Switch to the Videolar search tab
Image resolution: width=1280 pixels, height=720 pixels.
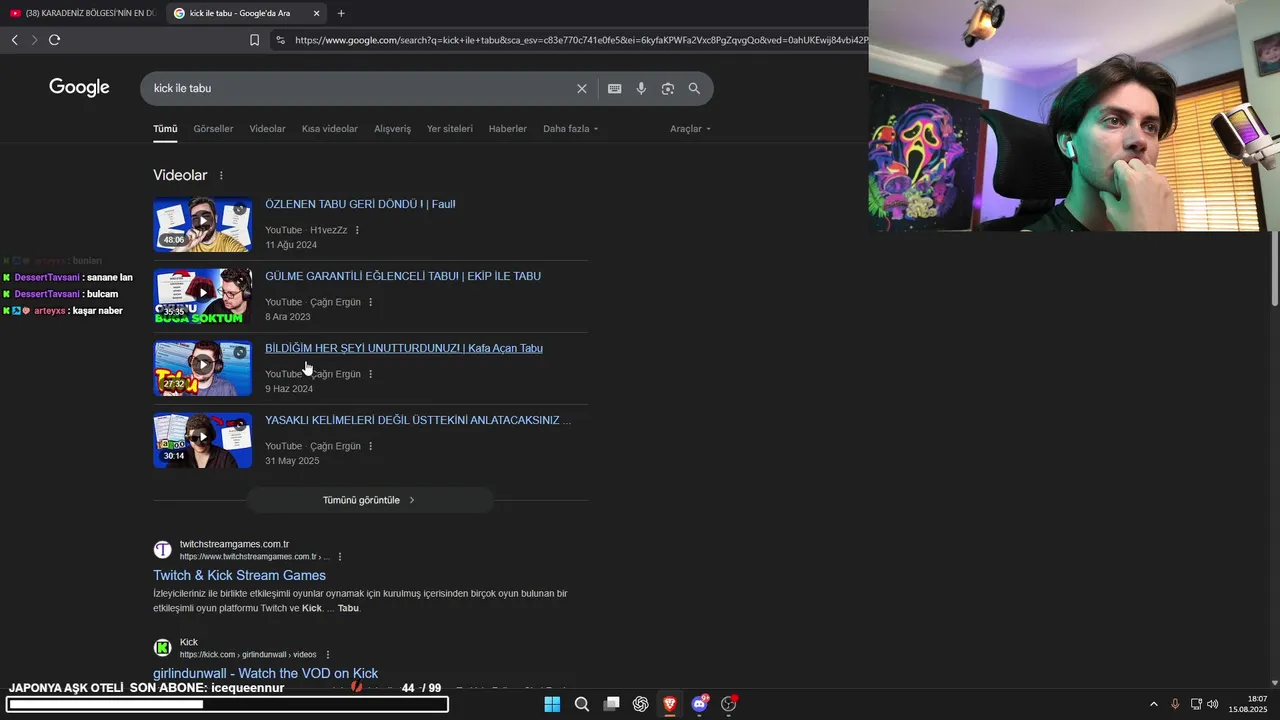[x=267, y=129]
